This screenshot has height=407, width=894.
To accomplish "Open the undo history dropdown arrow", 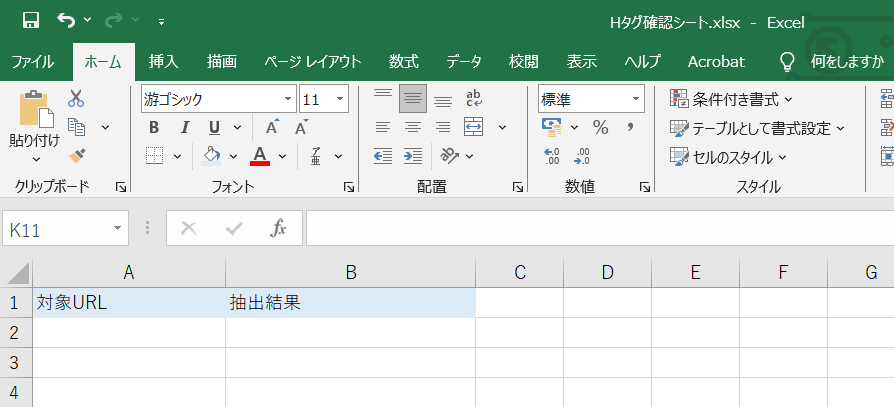I will tap(87, 21).
